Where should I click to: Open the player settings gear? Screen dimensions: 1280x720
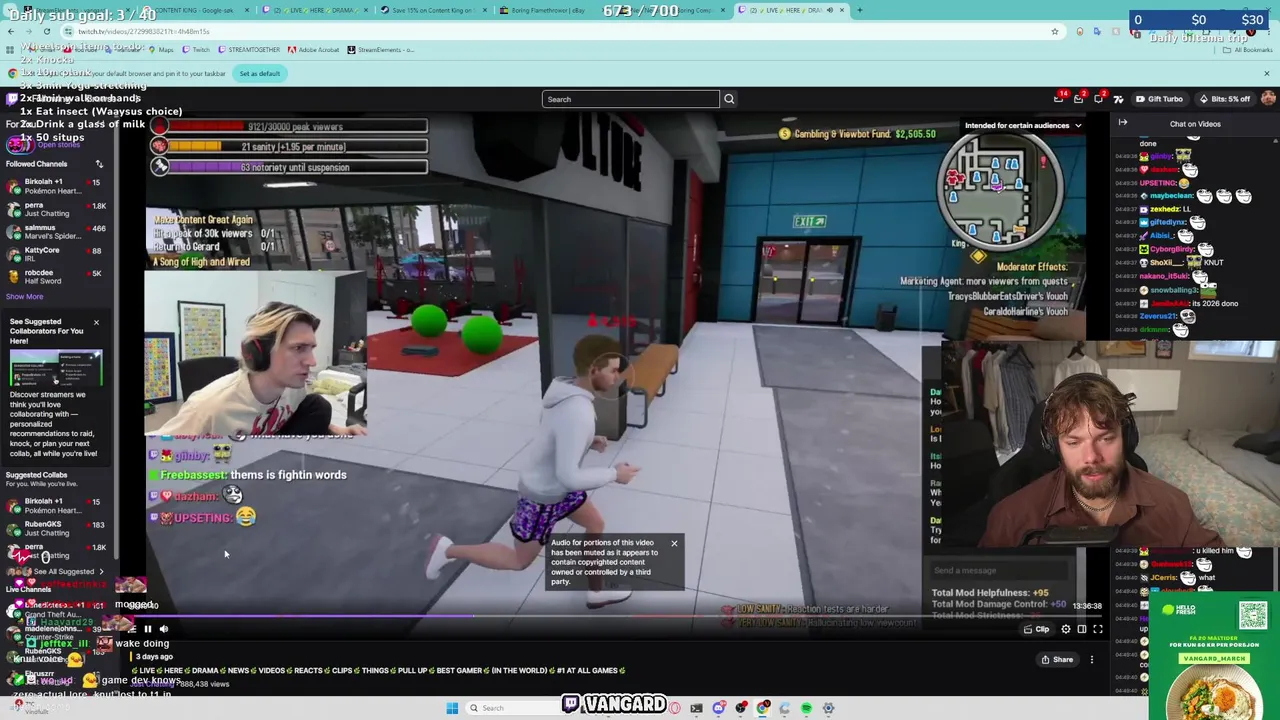click(1066, 629)
